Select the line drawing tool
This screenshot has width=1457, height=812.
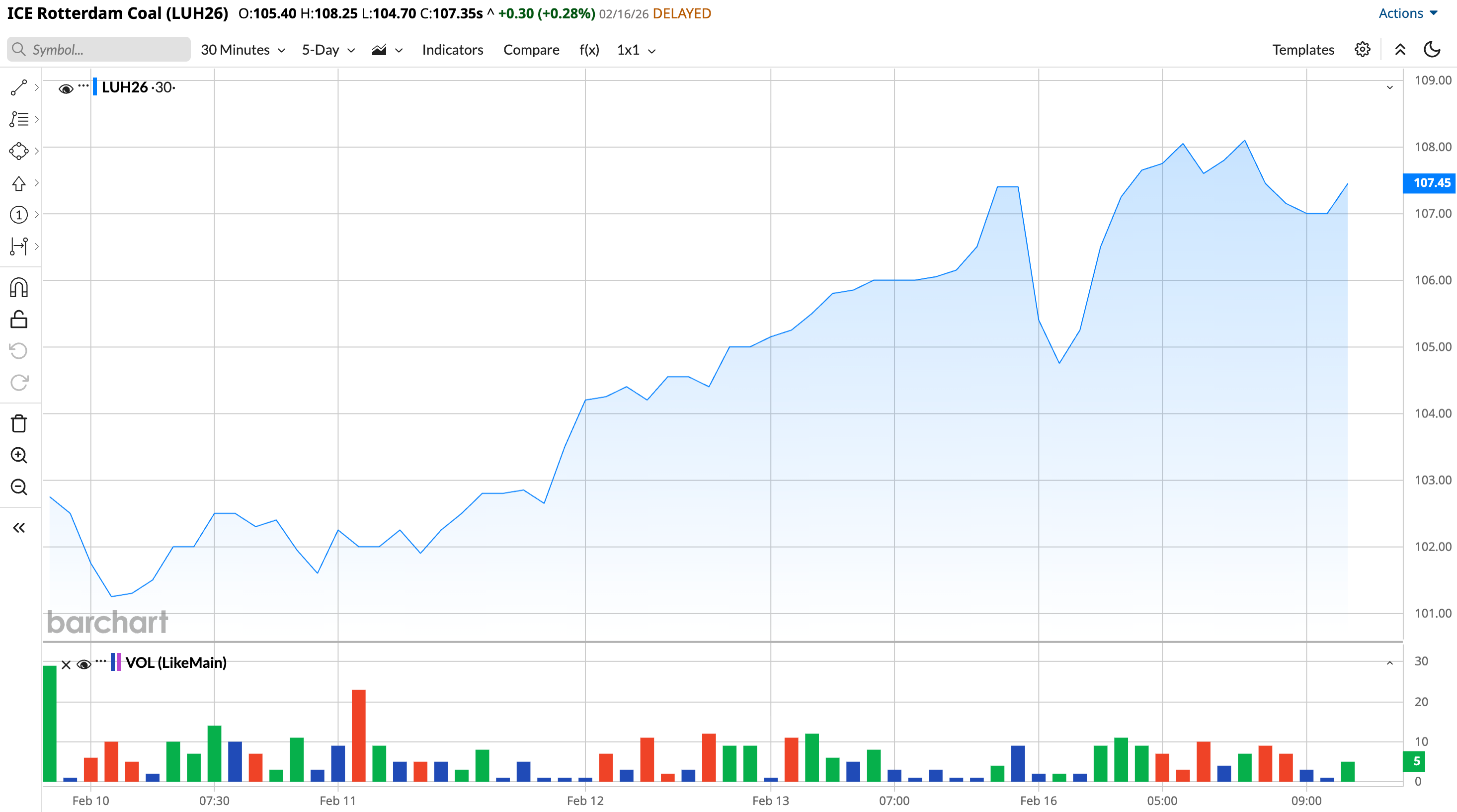tap(19, 87)
